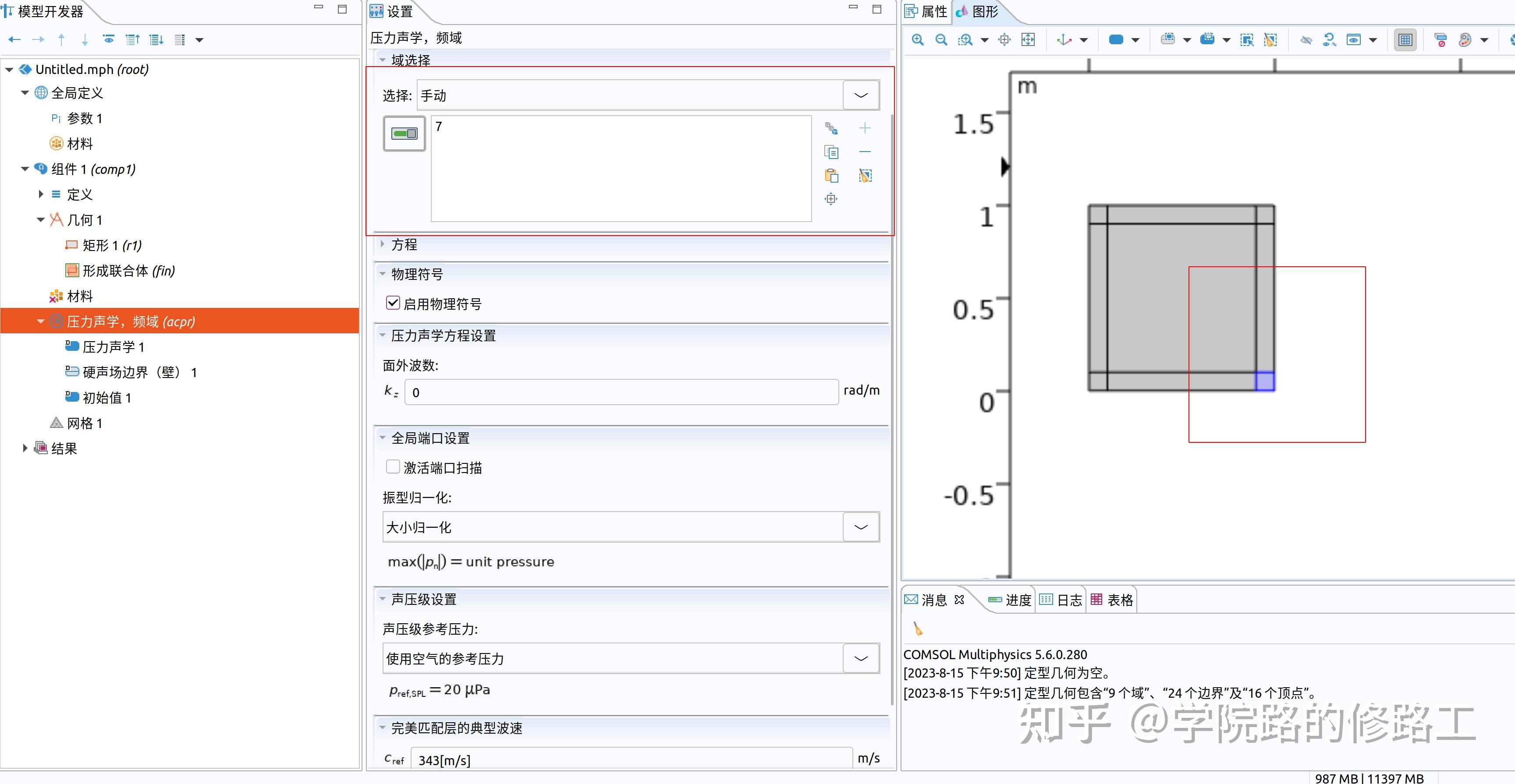Select the 硬声场边界（壁）1 node
The image size is (1515, 784).
131,372
